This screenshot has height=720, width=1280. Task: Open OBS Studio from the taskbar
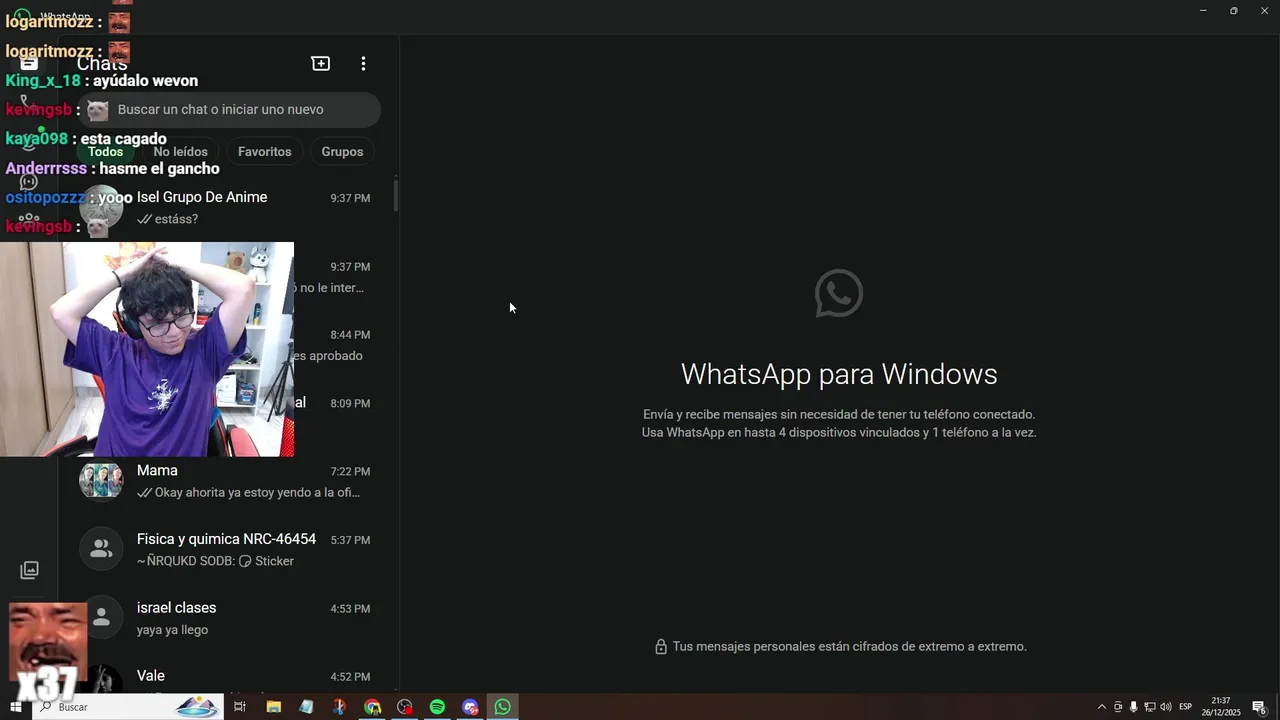405,707
